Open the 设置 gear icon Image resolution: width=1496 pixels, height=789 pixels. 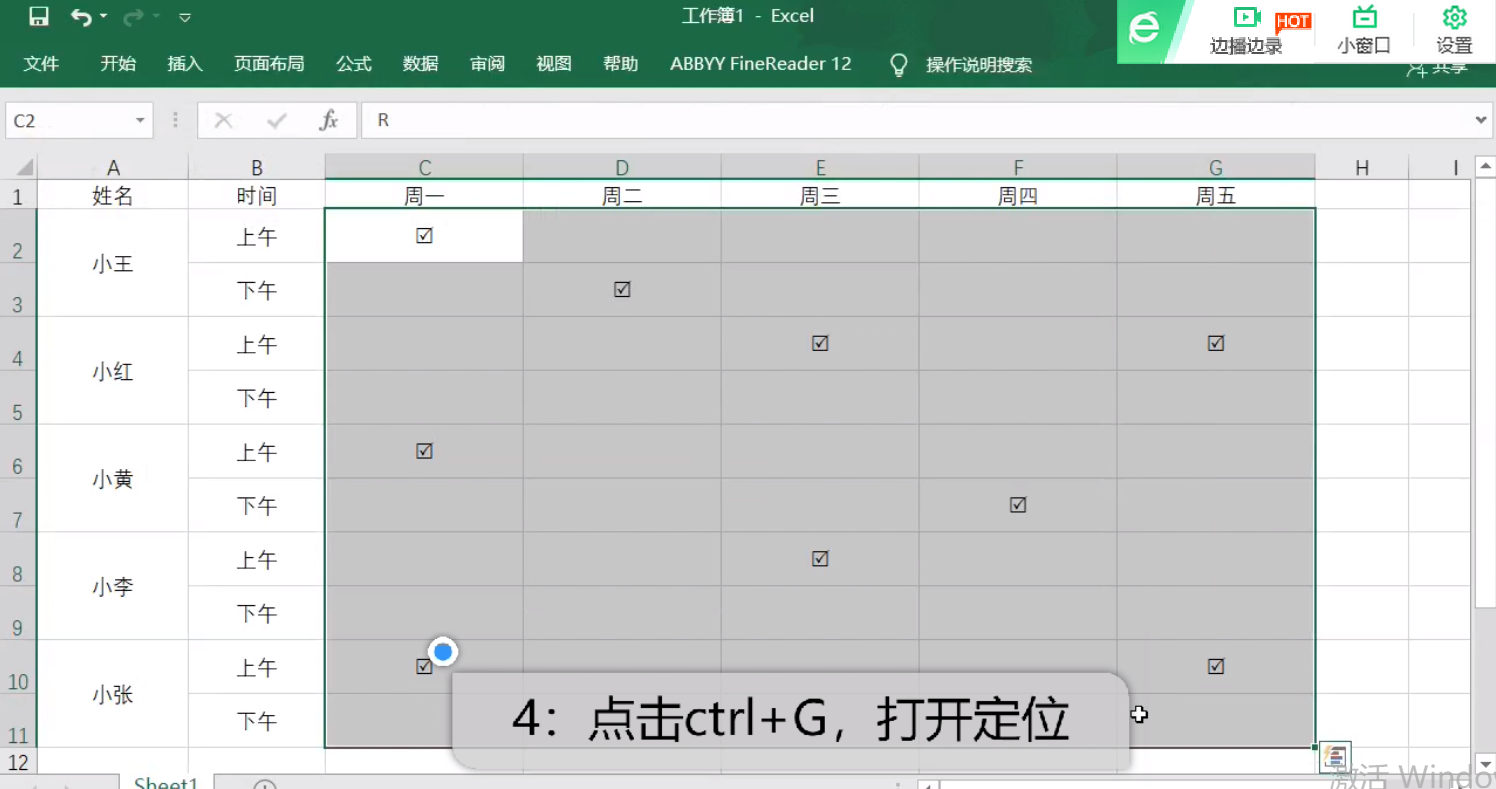point(1454,18)
